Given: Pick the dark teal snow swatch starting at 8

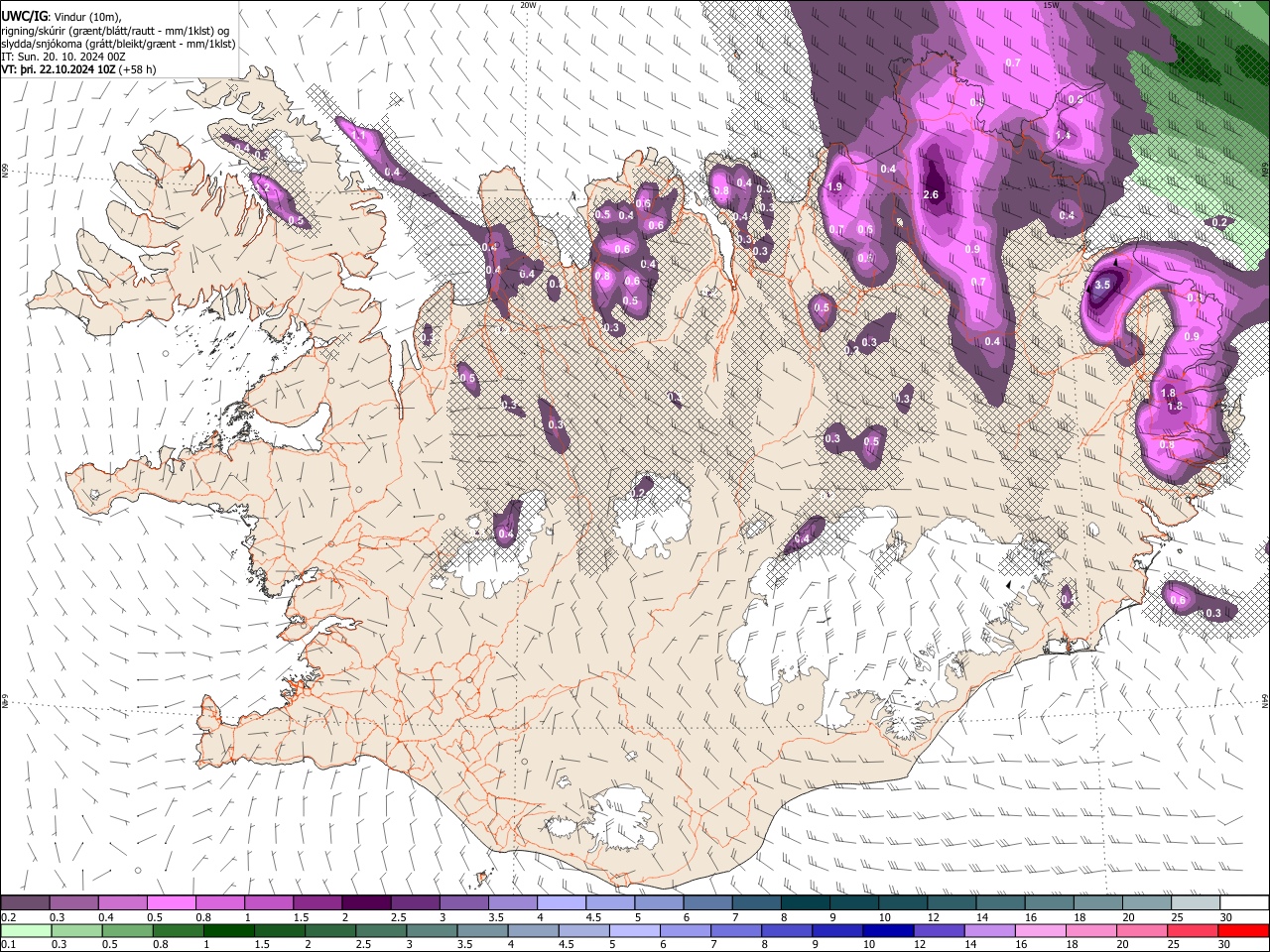Looking at the screenshot, I should pyautogui.click(x=806, y=903).
